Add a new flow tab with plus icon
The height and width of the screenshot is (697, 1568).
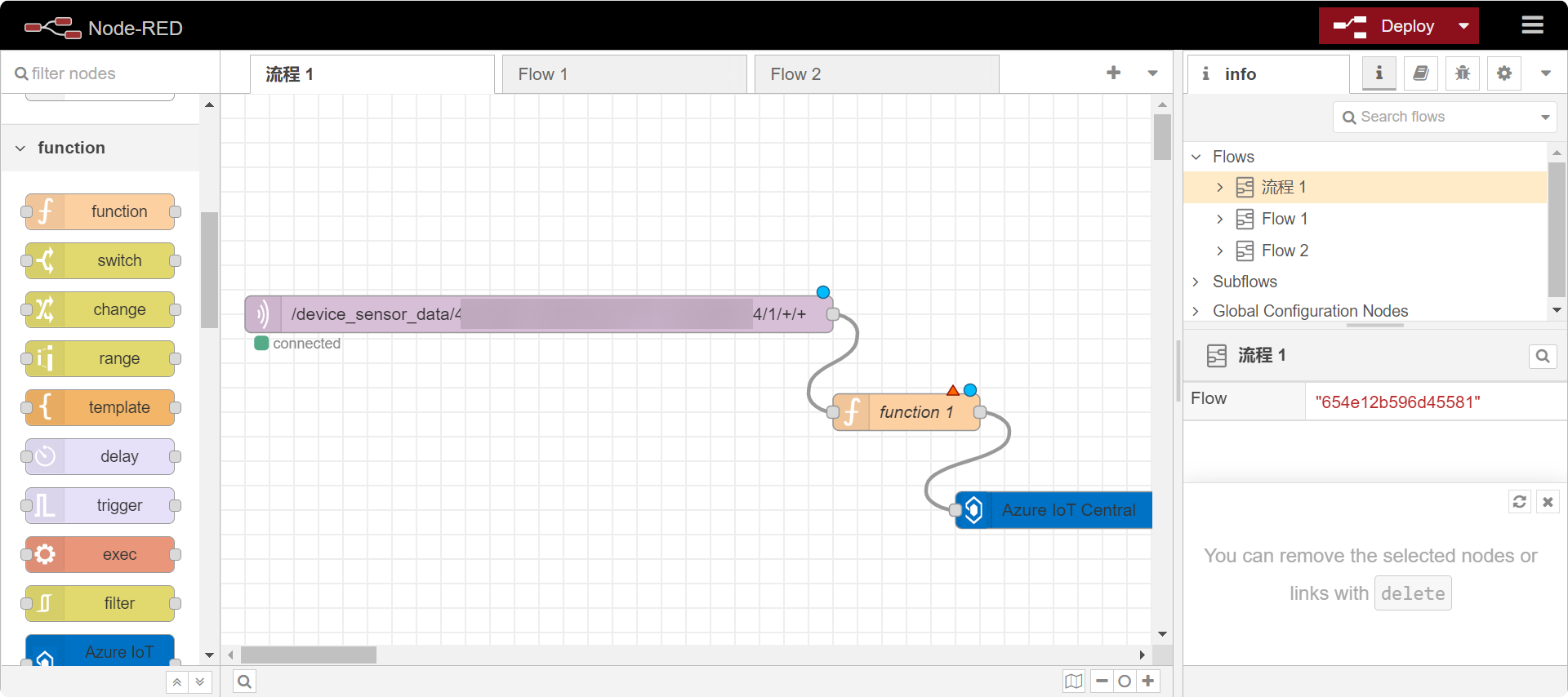point(1113,73)
